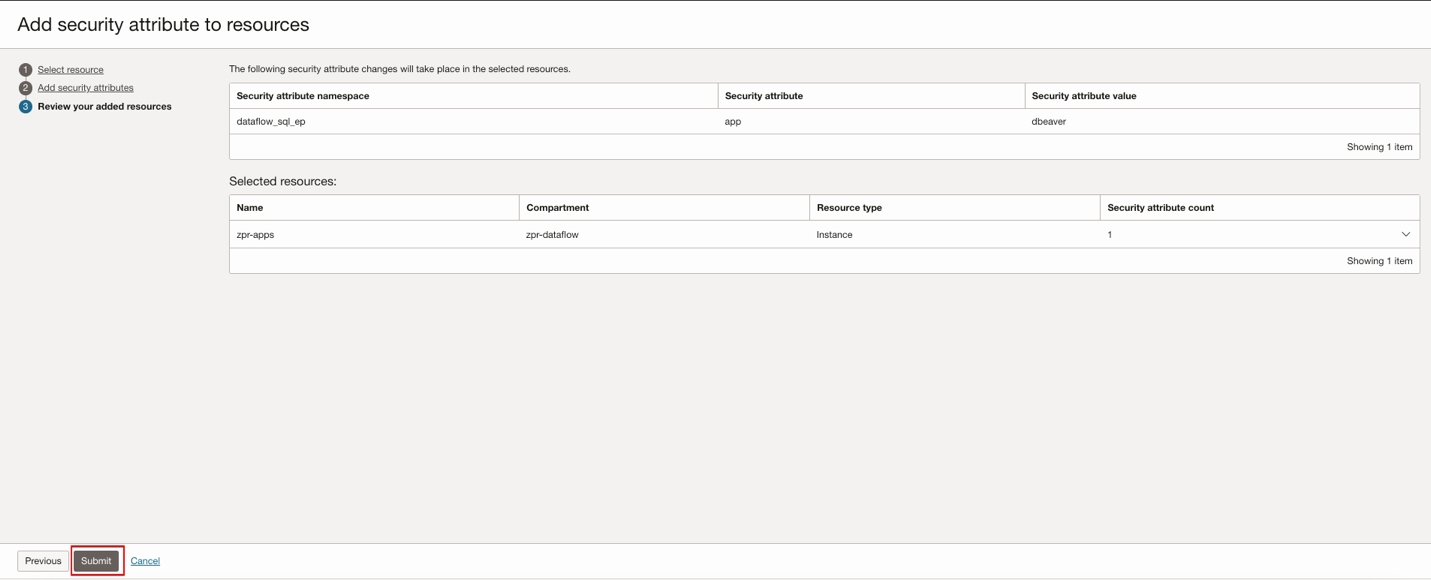Click the Compartment column header
The height and width of the screenshot is (580, 1431).
[557, 208]
